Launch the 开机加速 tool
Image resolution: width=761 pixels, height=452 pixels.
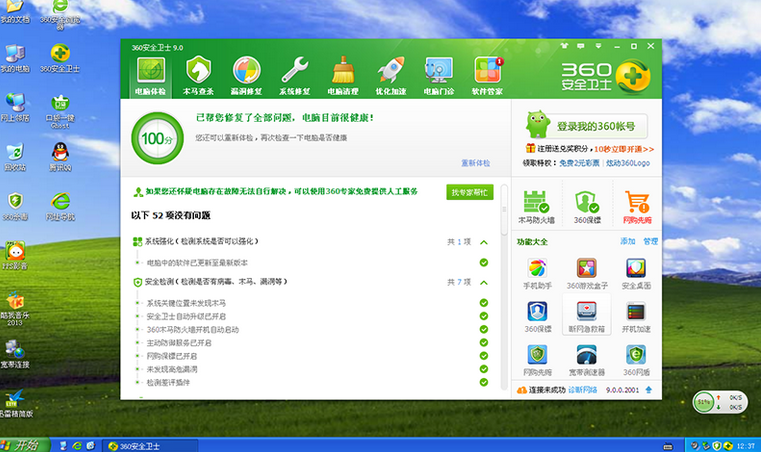636,317
